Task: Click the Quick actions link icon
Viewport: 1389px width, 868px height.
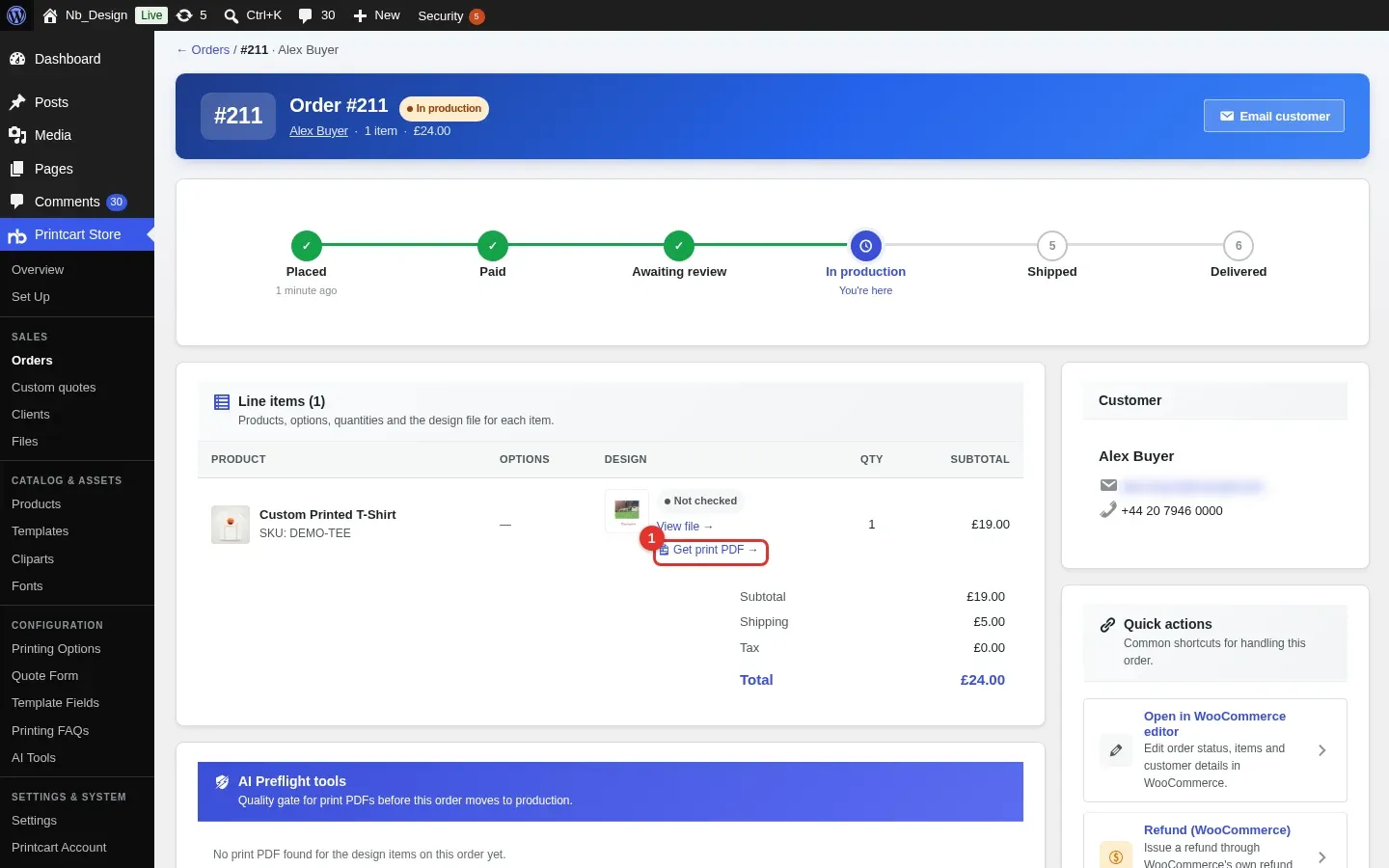Action: pyautogui.click(x=1107, y=625)
